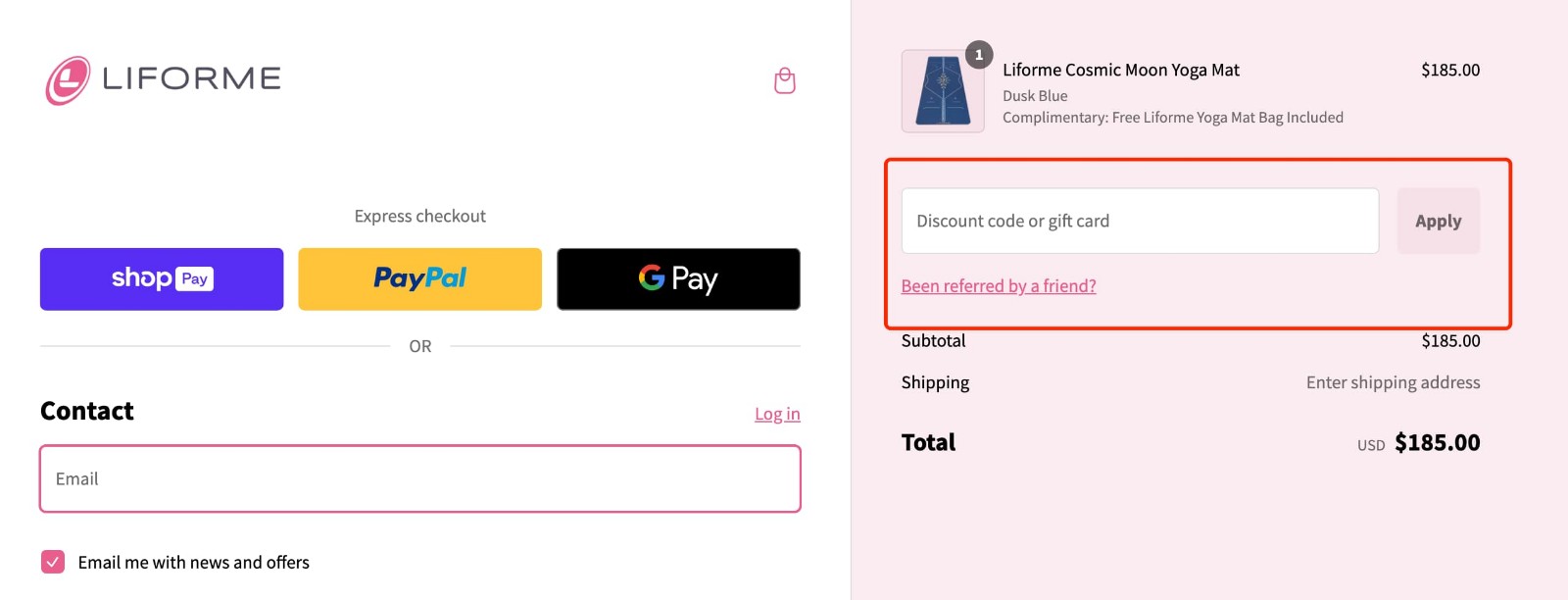Select the product title "Liforme Cosmic Moon Yoga Mat"
The height and width of the screenshot is (600, 1568).
[1121, 70]
